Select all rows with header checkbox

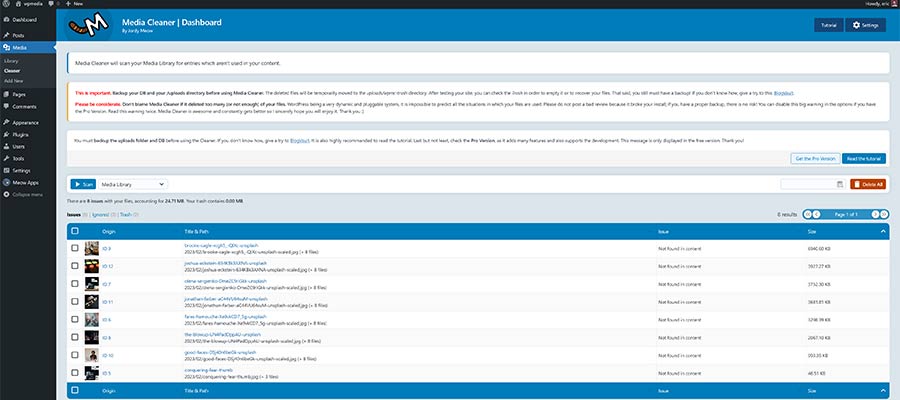(75, 231)
